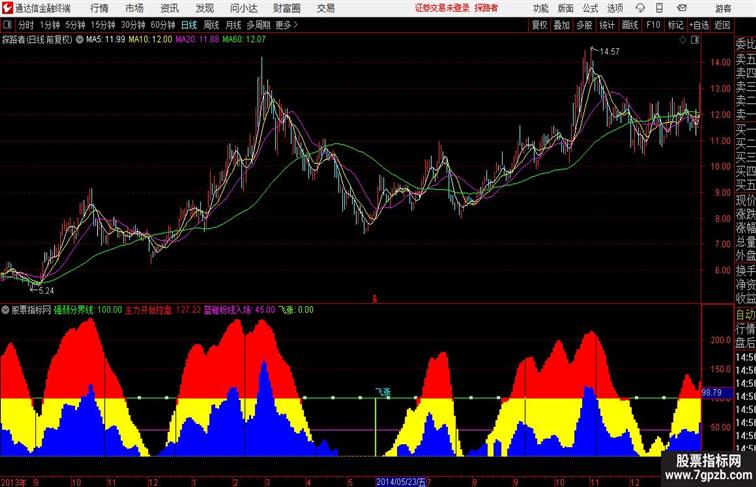Expand the round arrow next to 探路者(日线,前复权)
The height and width of the screenshot is (487, 756).
80,40
